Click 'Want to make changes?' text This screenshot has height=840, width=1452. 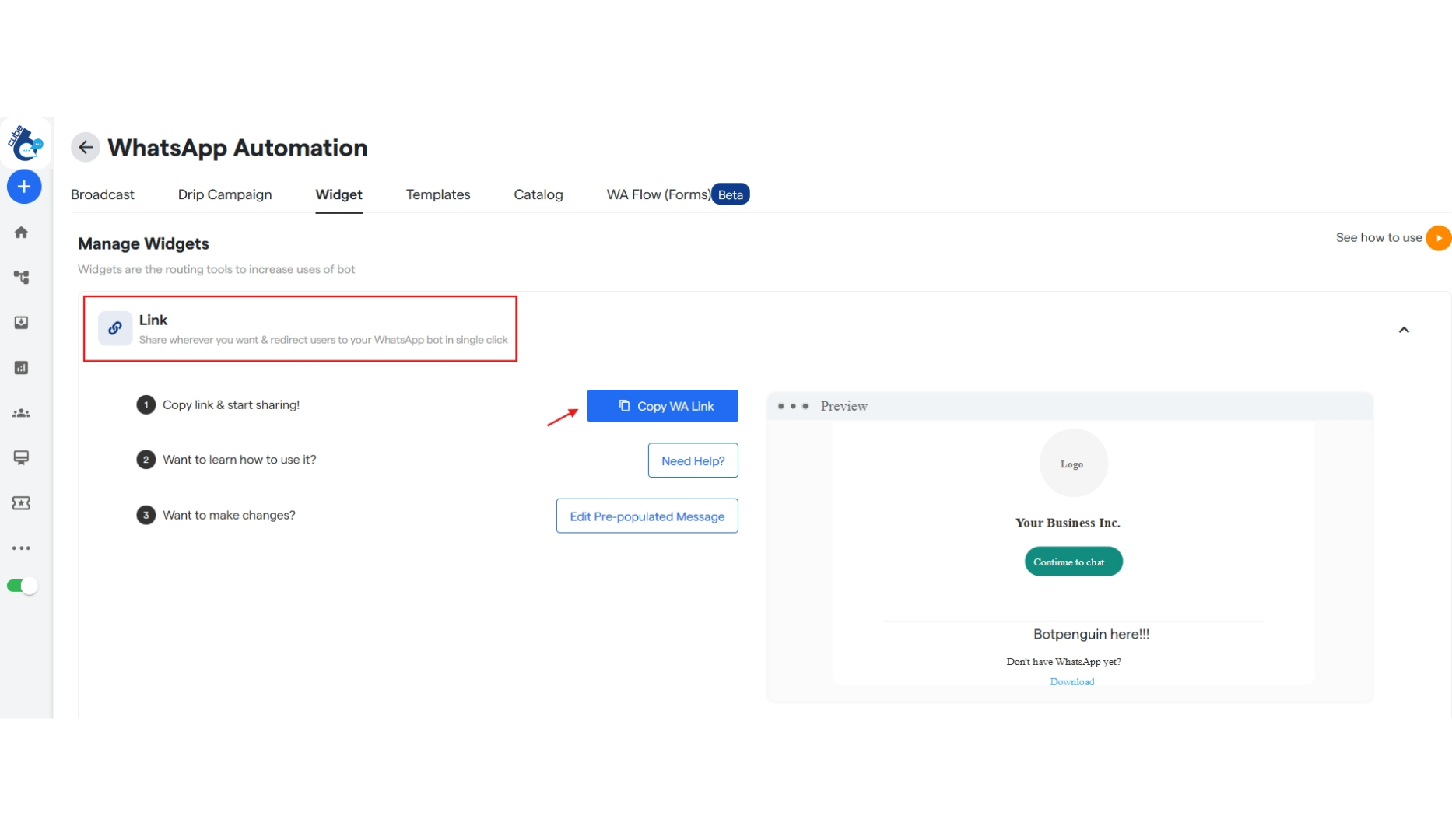(229, 515)
